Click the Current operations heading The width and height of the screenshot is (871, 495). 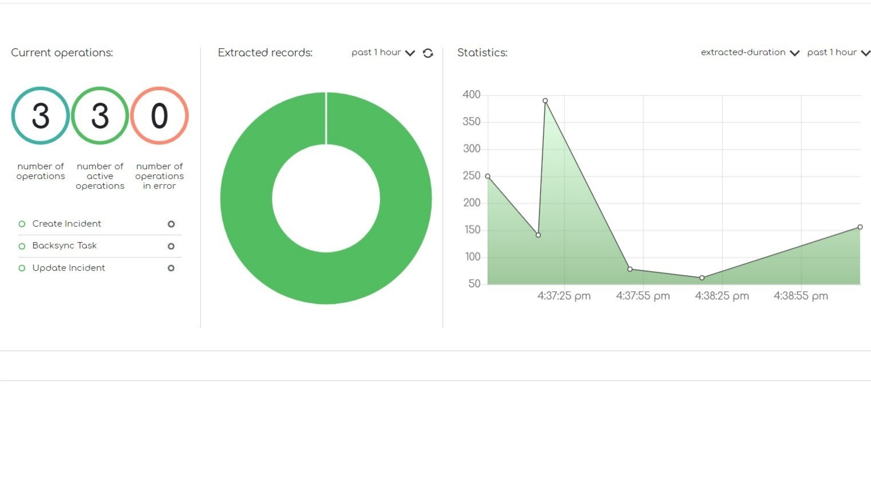[x=62, y=53]
